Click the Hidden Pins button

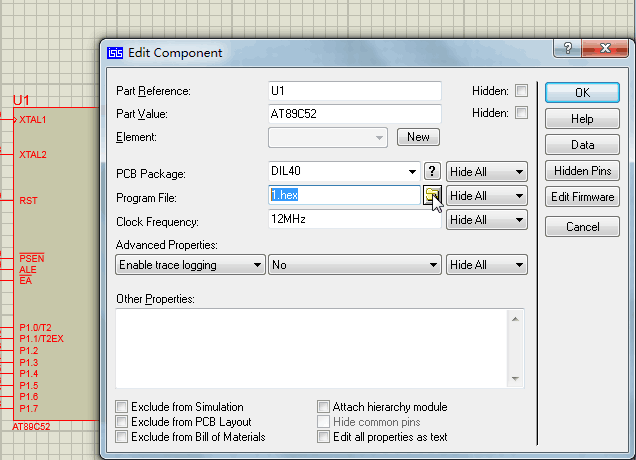tap(582, 171)
